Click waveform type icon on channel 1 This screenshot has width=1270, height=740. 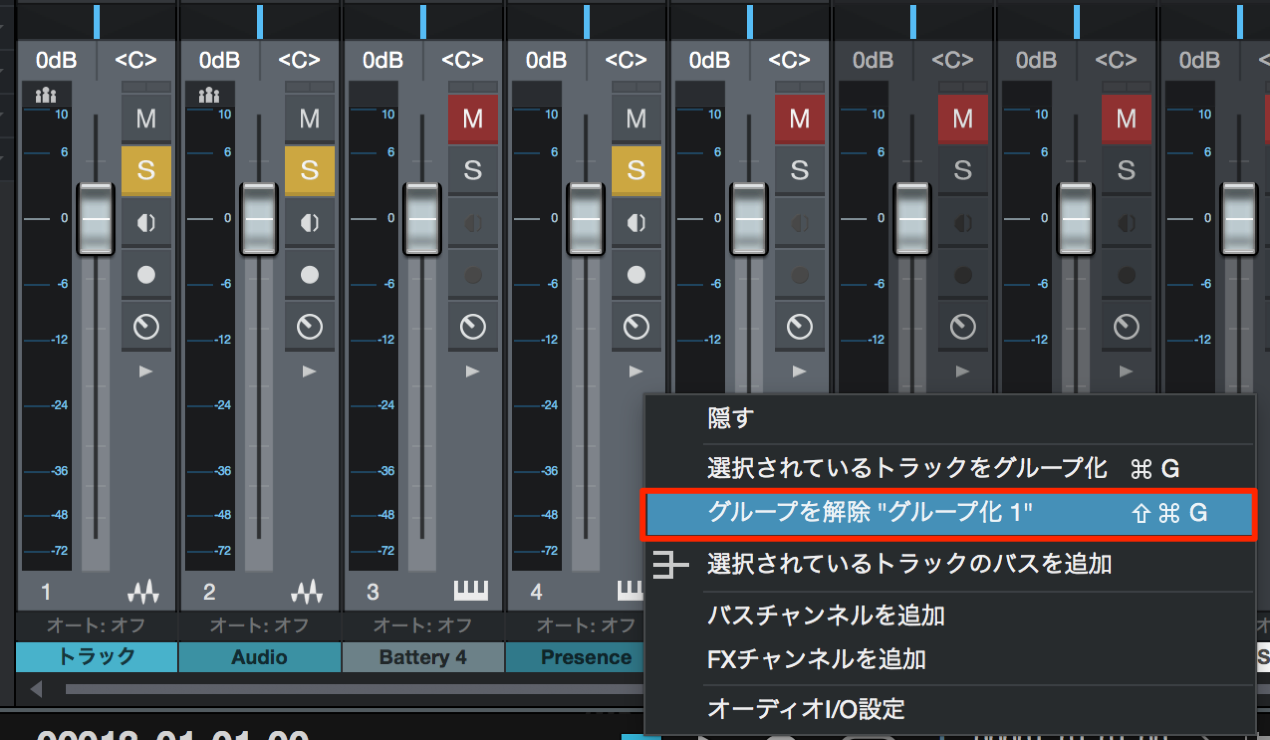(143, 592)
